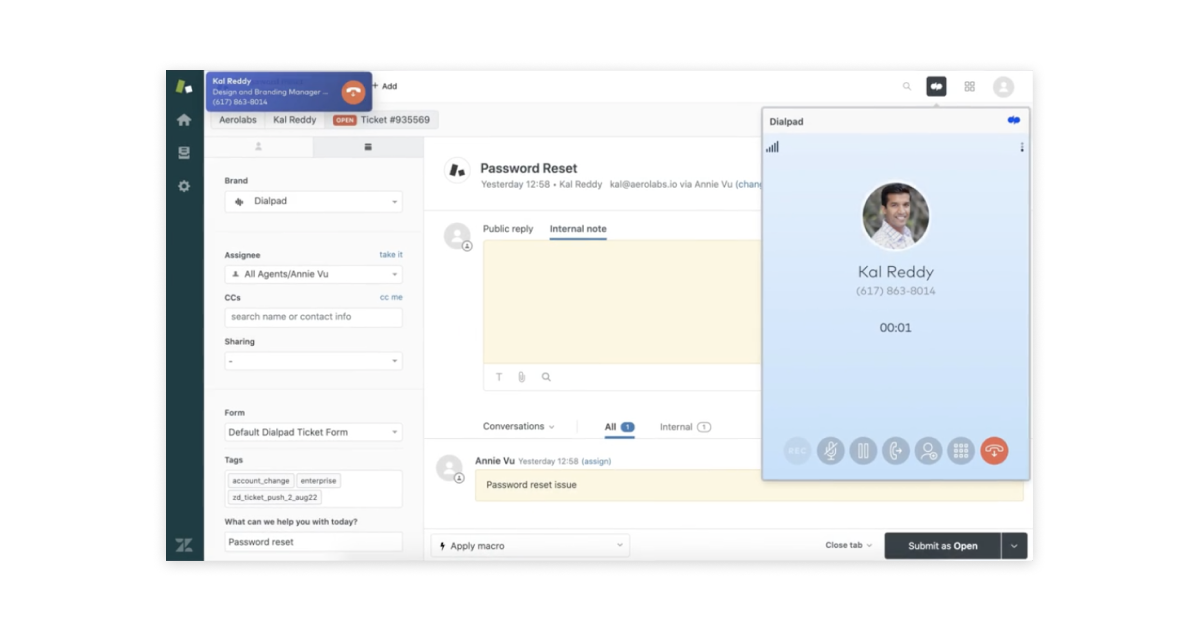Open the user info panel tab
Image resolution: width=1200 pixels, height=630 pixels.
(258, 147)
